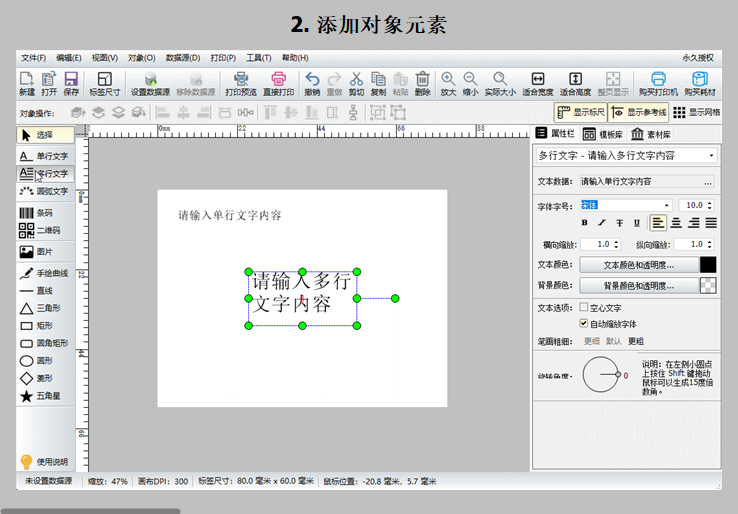Open 标签尺寸 label size settings
The width and height of the screenshot is (738, 514).
click(x=104, y=83)
